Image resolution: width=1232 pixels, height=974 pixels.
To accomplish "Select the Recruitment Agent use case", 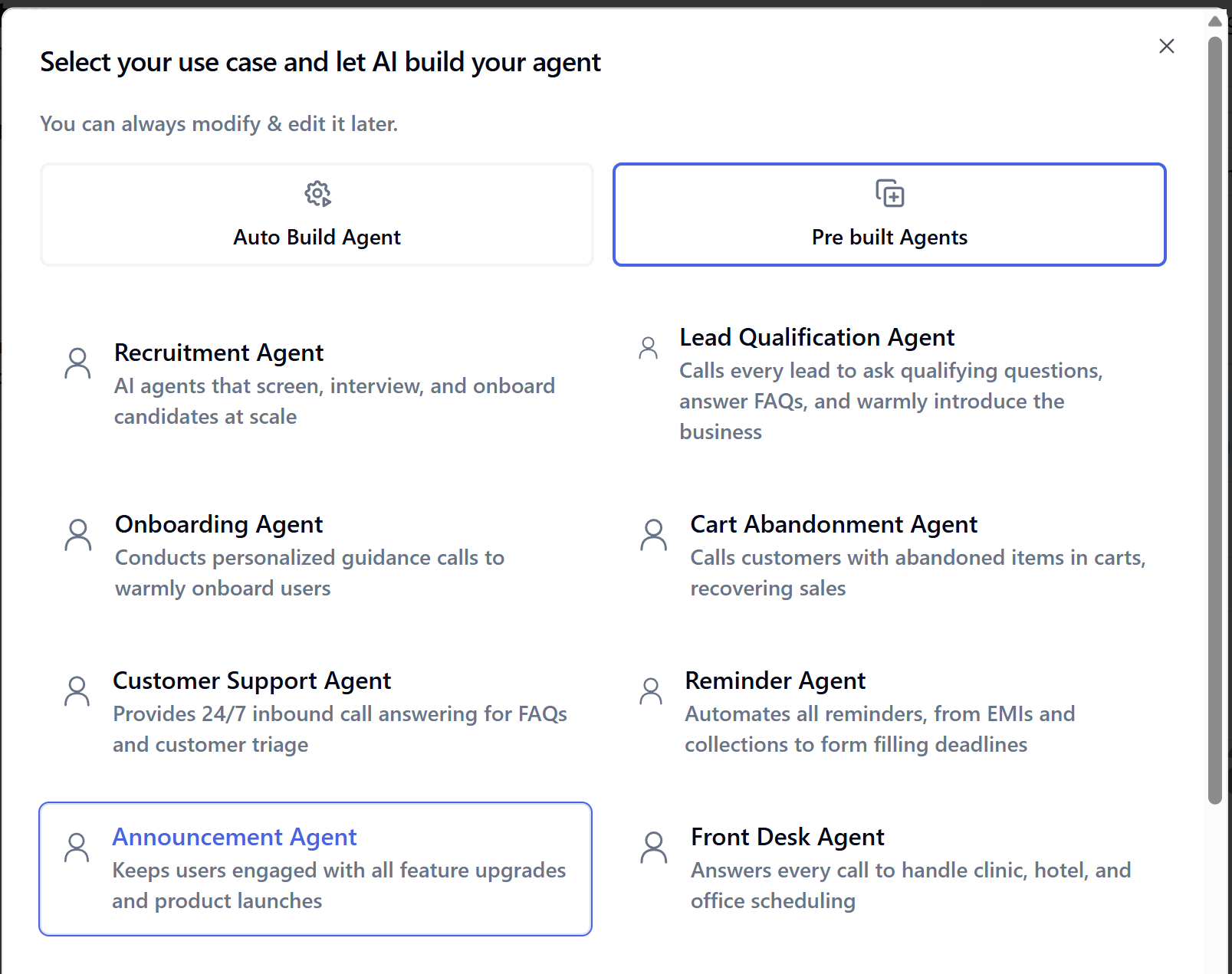I will (218, 353).
